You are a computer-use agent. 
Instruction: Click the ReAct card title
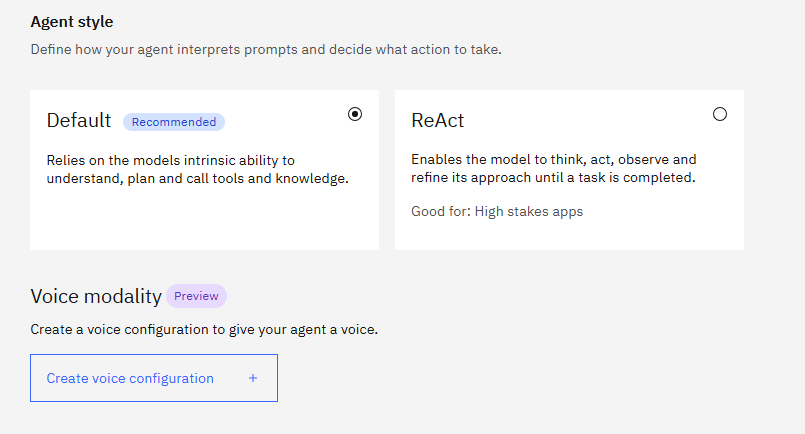tap(438, 121)
